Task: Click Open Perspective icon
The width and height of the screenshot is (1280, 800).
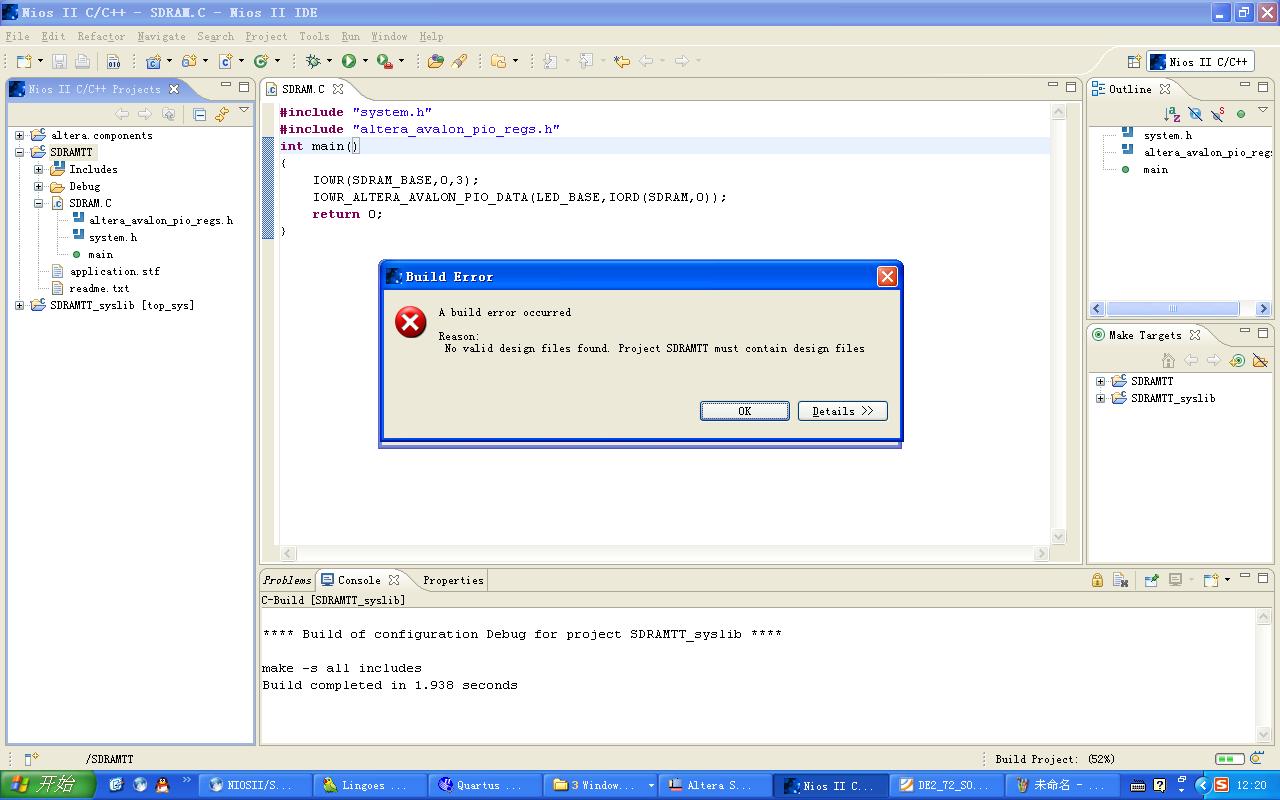Action: [x=1134, y=61]
